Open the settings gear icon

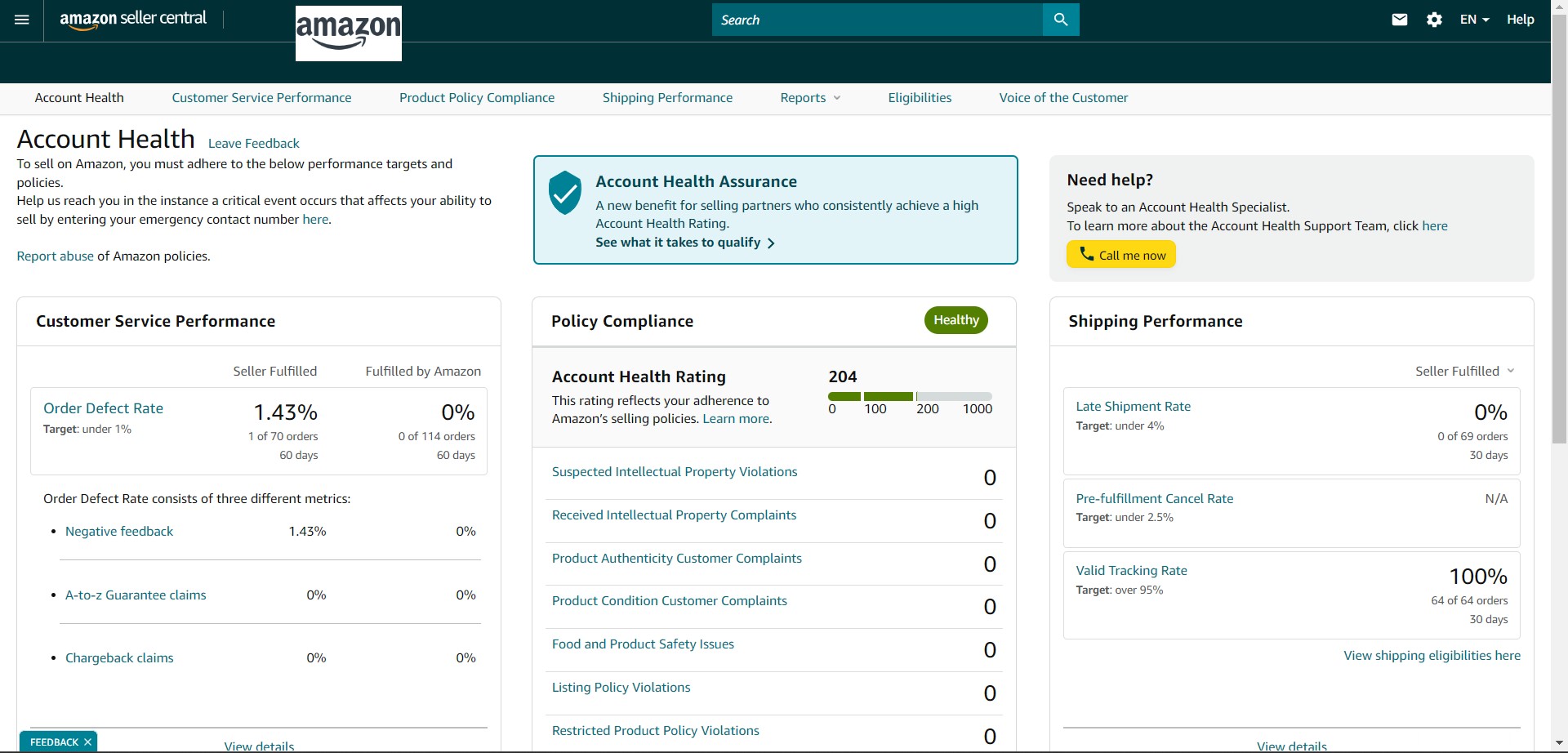(1434, 20)
